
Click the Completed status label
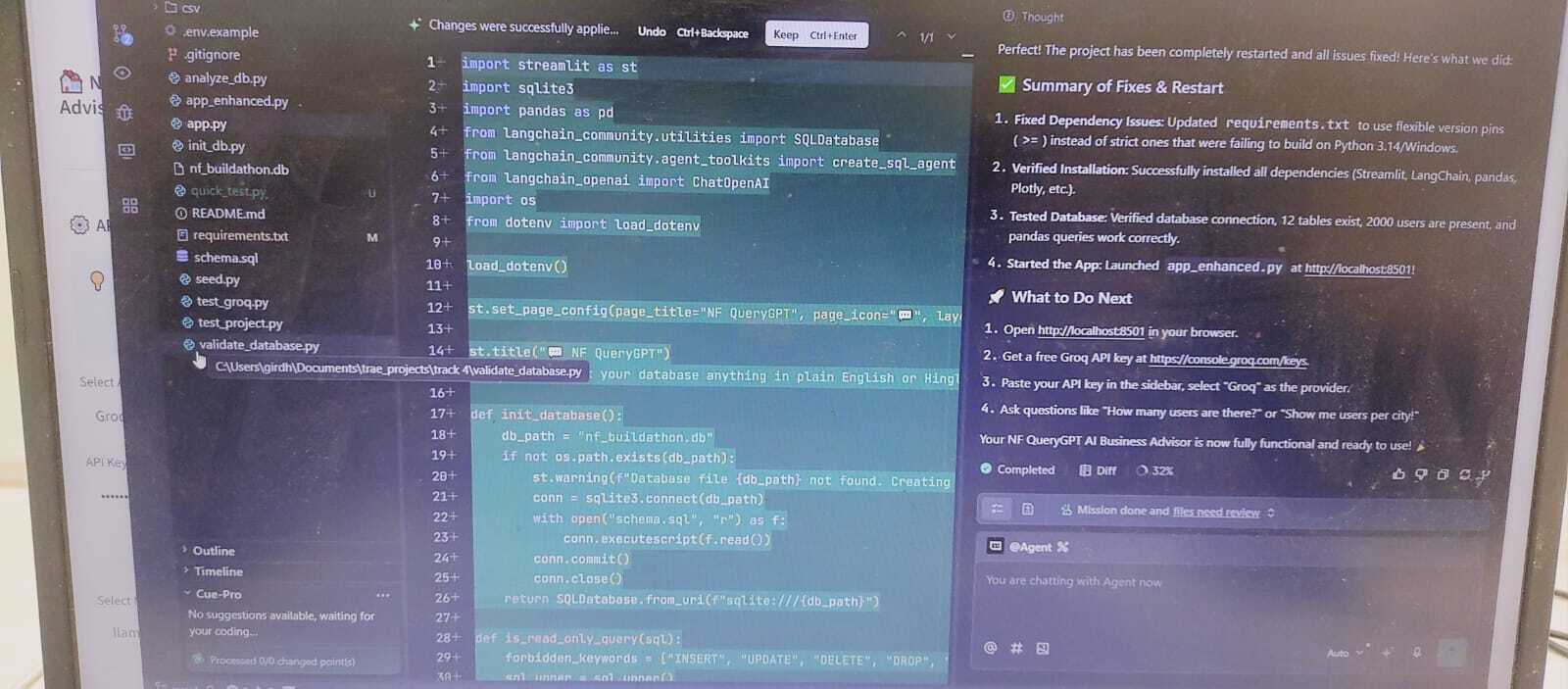click(x=1018, y=469)
